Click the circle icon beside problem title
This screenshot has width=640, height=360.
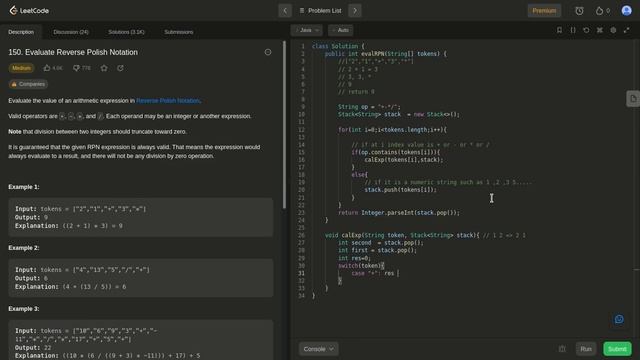[x=268, y=52]
